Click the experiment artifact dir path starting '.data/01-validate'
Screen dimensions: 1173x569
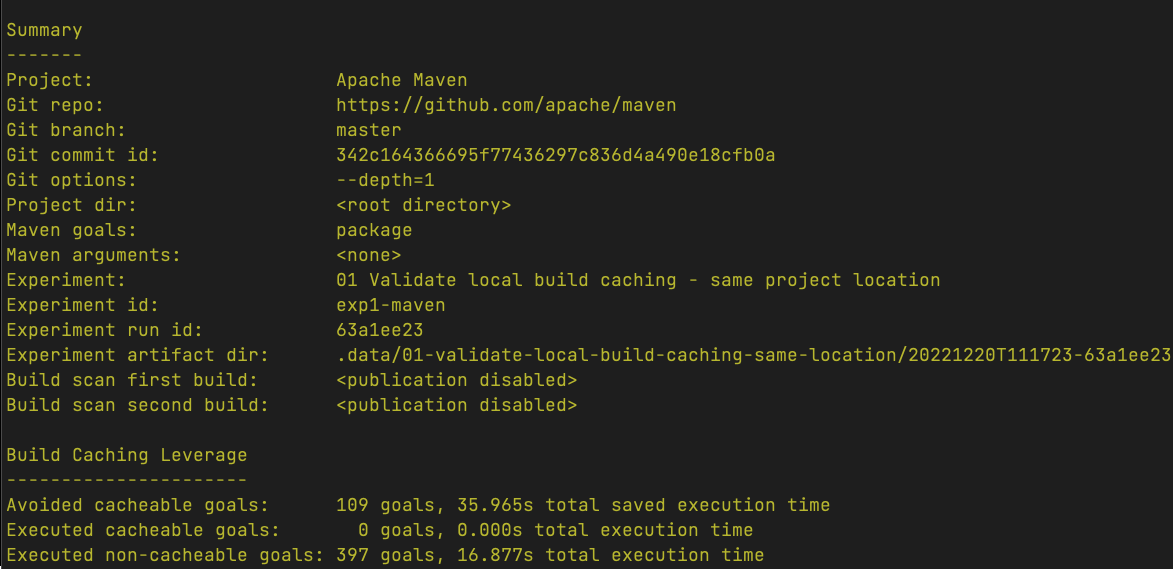tap(753, 355)
